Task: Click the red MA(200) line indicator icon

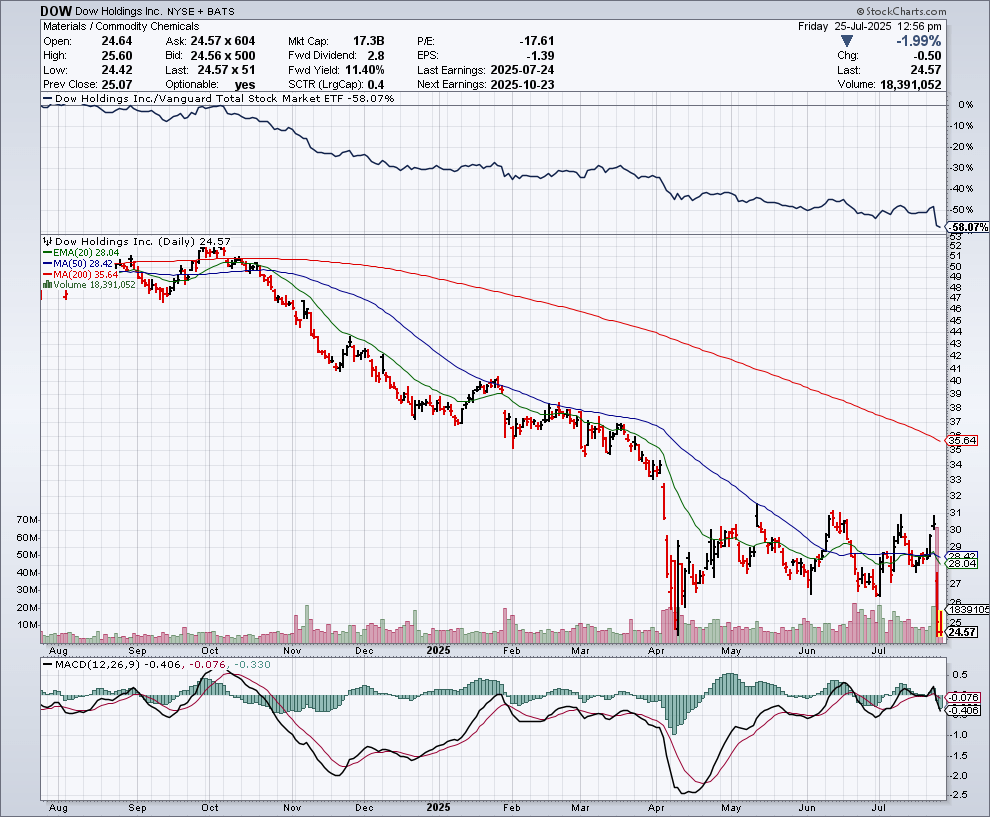Action: click(x=50, y=274)
